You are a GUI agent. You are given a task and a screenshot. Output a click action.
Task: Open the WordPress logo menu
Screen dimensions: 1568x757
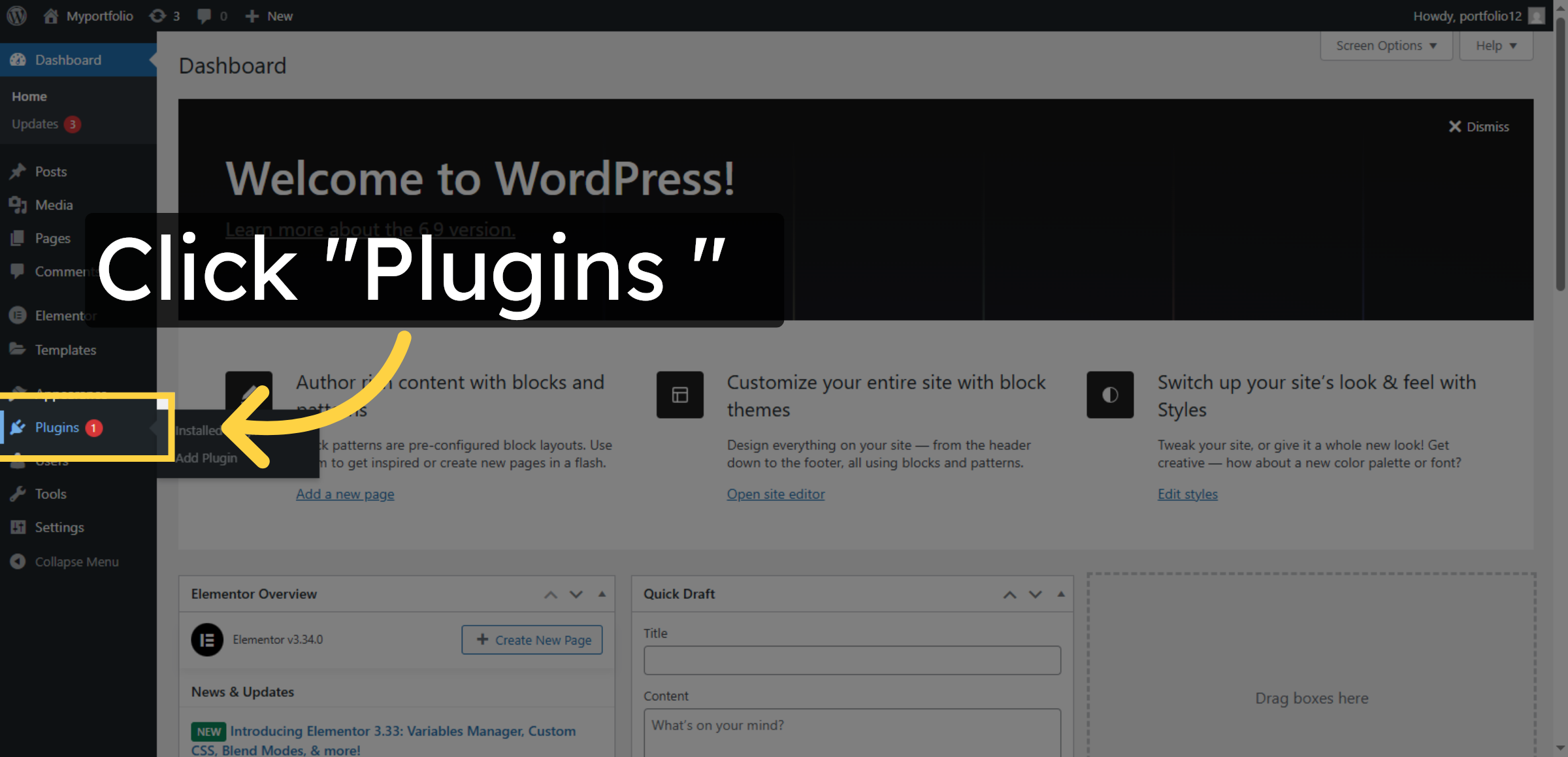pos(16,15)
